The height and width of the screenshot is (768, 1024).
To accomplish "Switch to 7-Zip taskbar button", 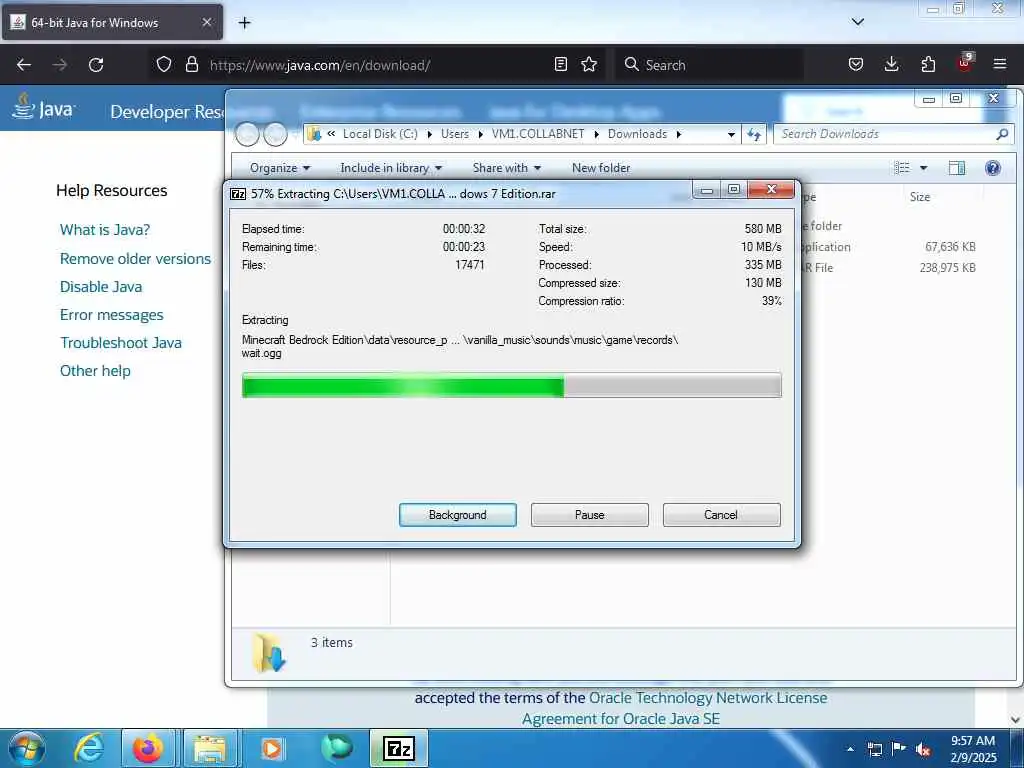I will (x=399, y=748).
